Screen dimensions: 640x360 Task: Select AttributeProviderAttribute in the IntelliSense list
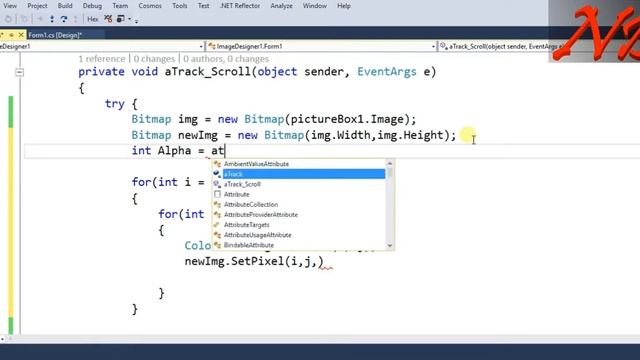pyautogui.click(x=304, y=215)
